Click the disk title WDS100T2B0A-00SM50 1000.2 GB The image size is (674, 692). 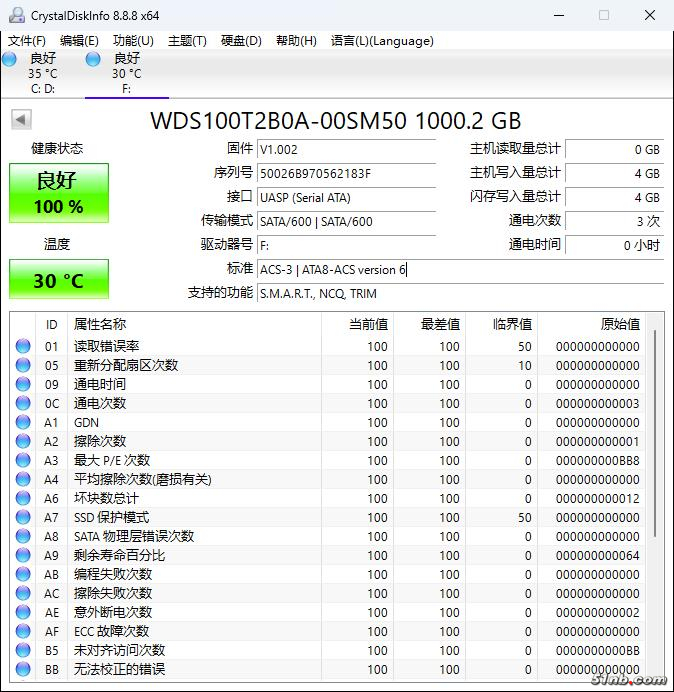[x=336, y=120]
